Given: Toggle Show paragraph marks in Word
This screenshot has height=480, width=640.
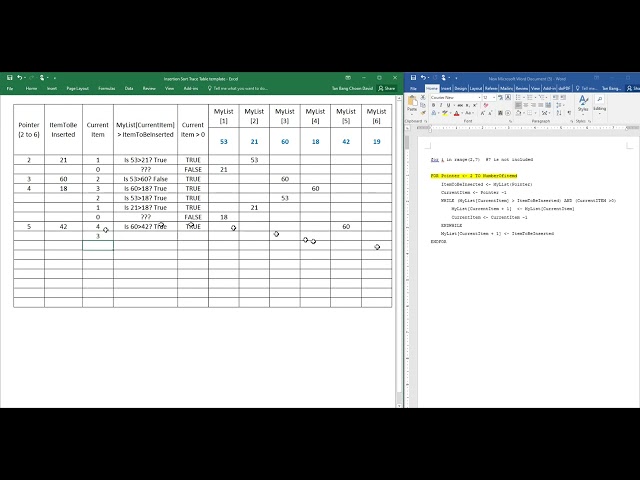Looking at the screenshot, I should 569,113.
